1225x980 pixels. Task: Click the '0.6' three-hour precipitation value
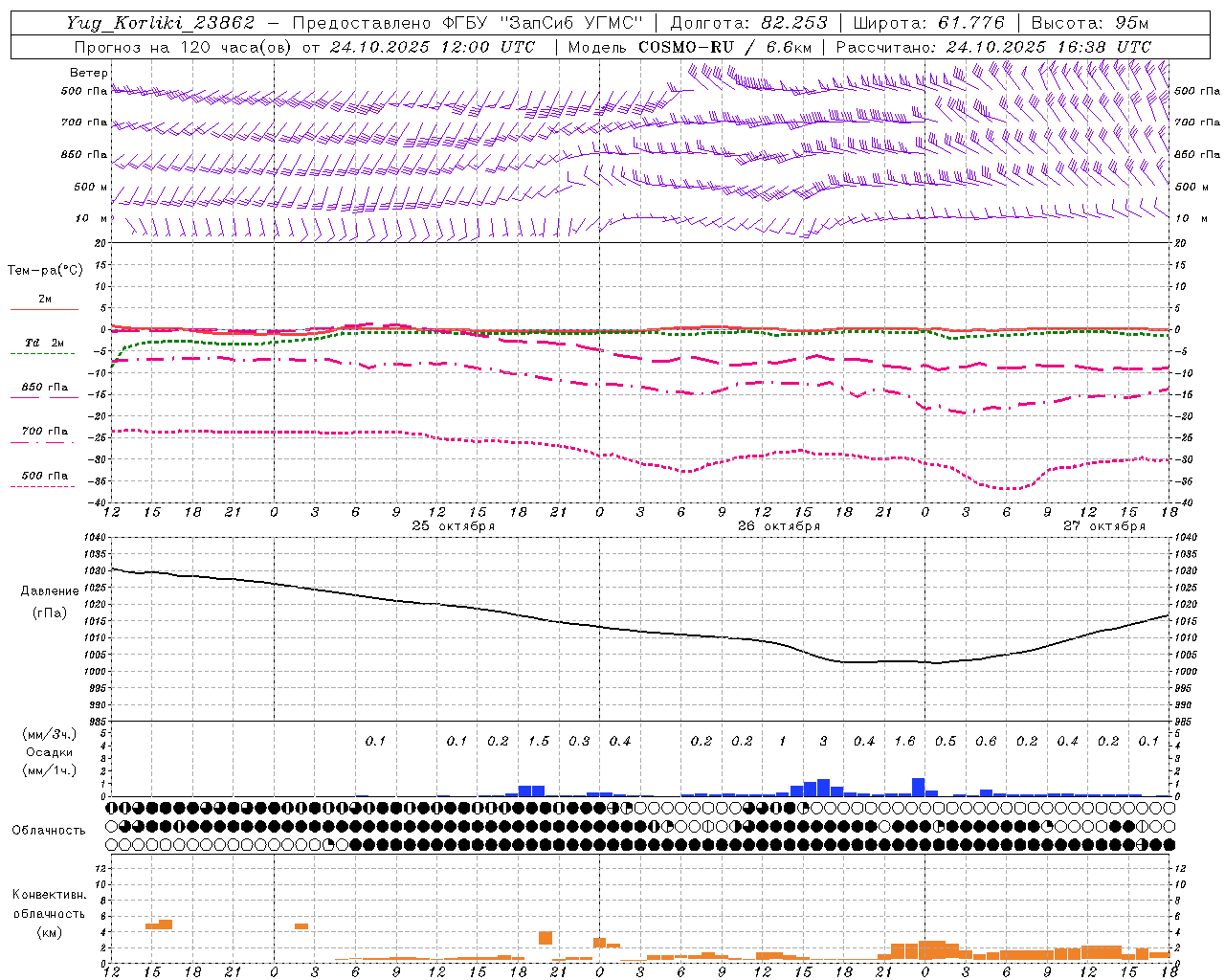coord(986,741)
